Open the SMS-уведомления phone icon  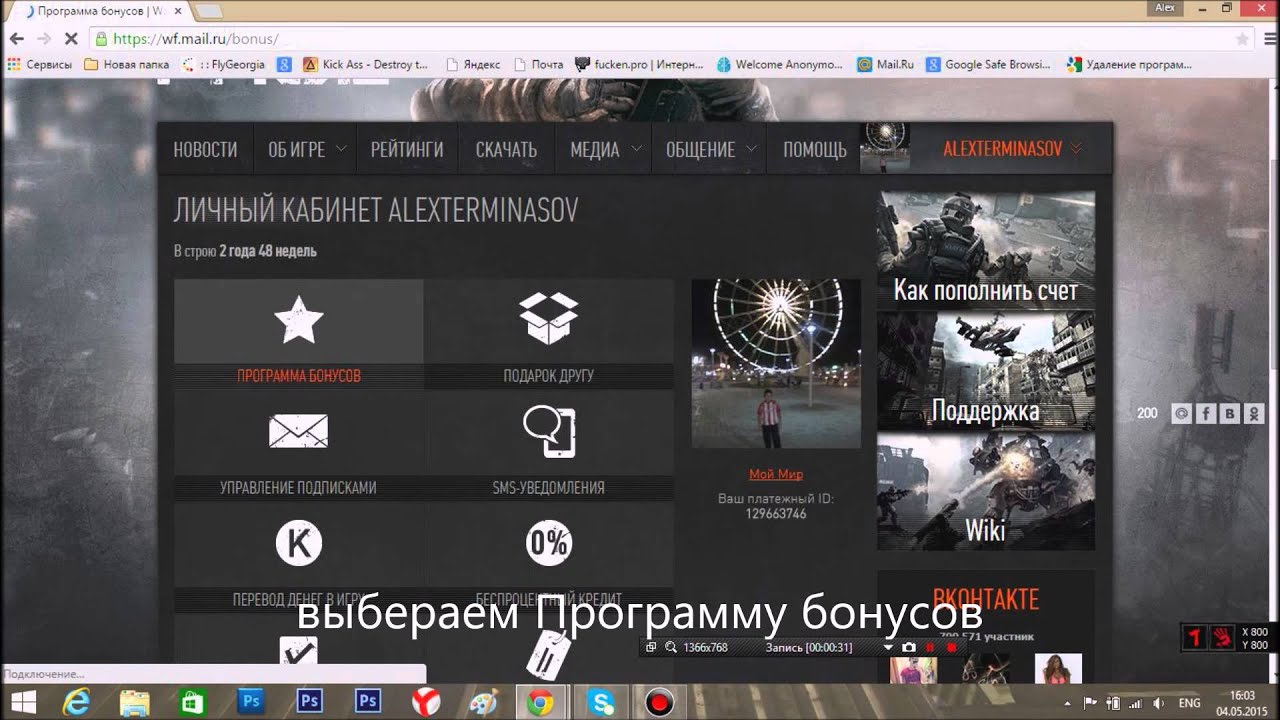click(x=549, y=432)
